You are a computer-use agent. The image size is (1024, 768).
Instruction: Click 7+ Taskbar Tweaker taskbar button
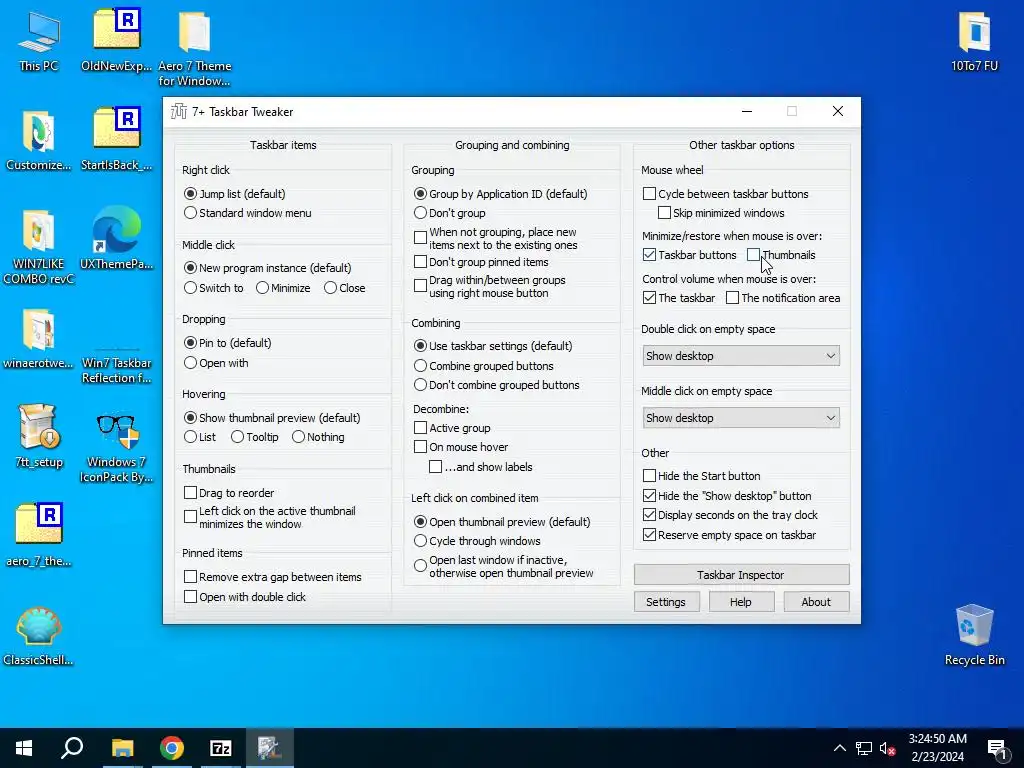click(x=269, y=748)
